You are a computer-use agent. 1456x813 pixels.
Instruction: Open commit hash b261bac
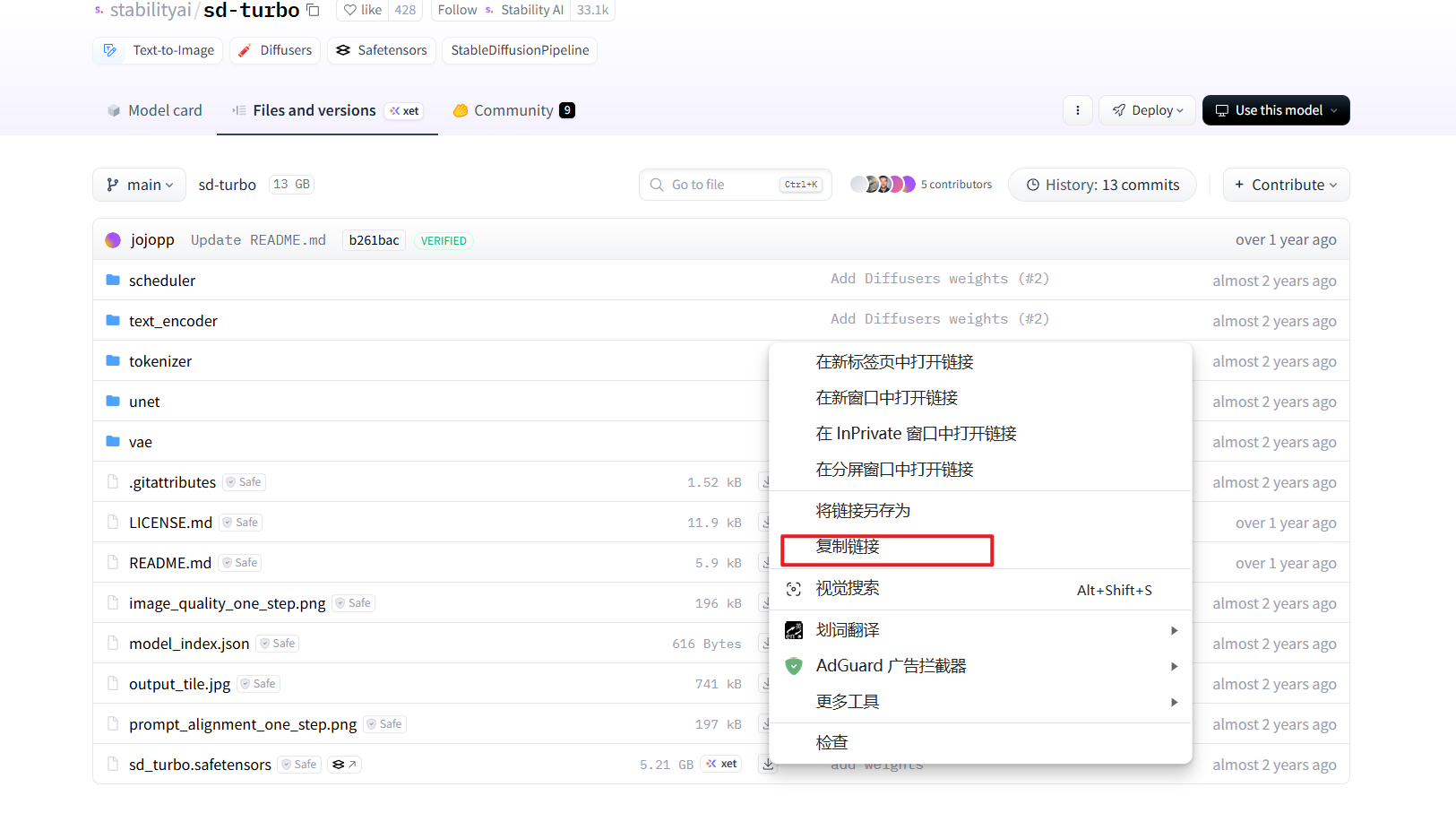click(x=374, y=240)
